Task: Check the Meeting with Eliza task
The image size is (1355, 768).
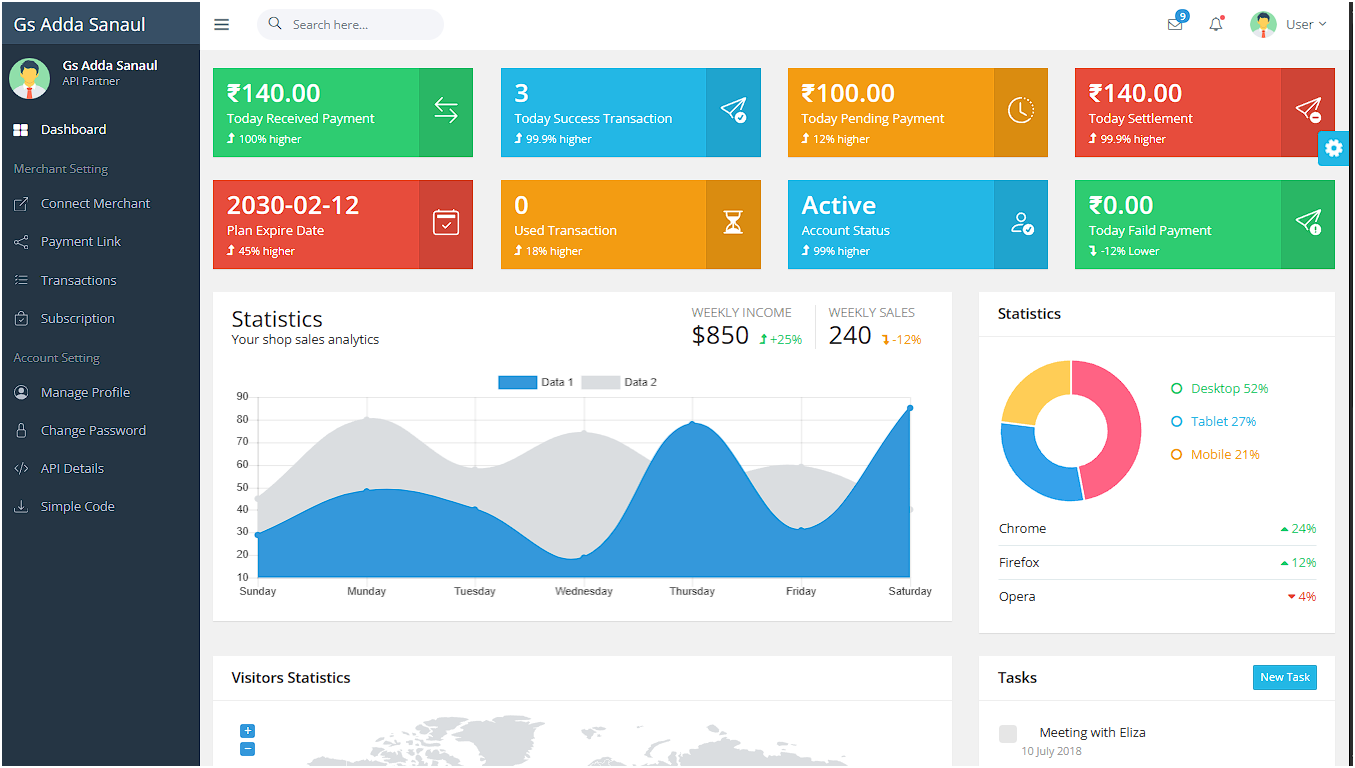Action: click(1008, 734)
